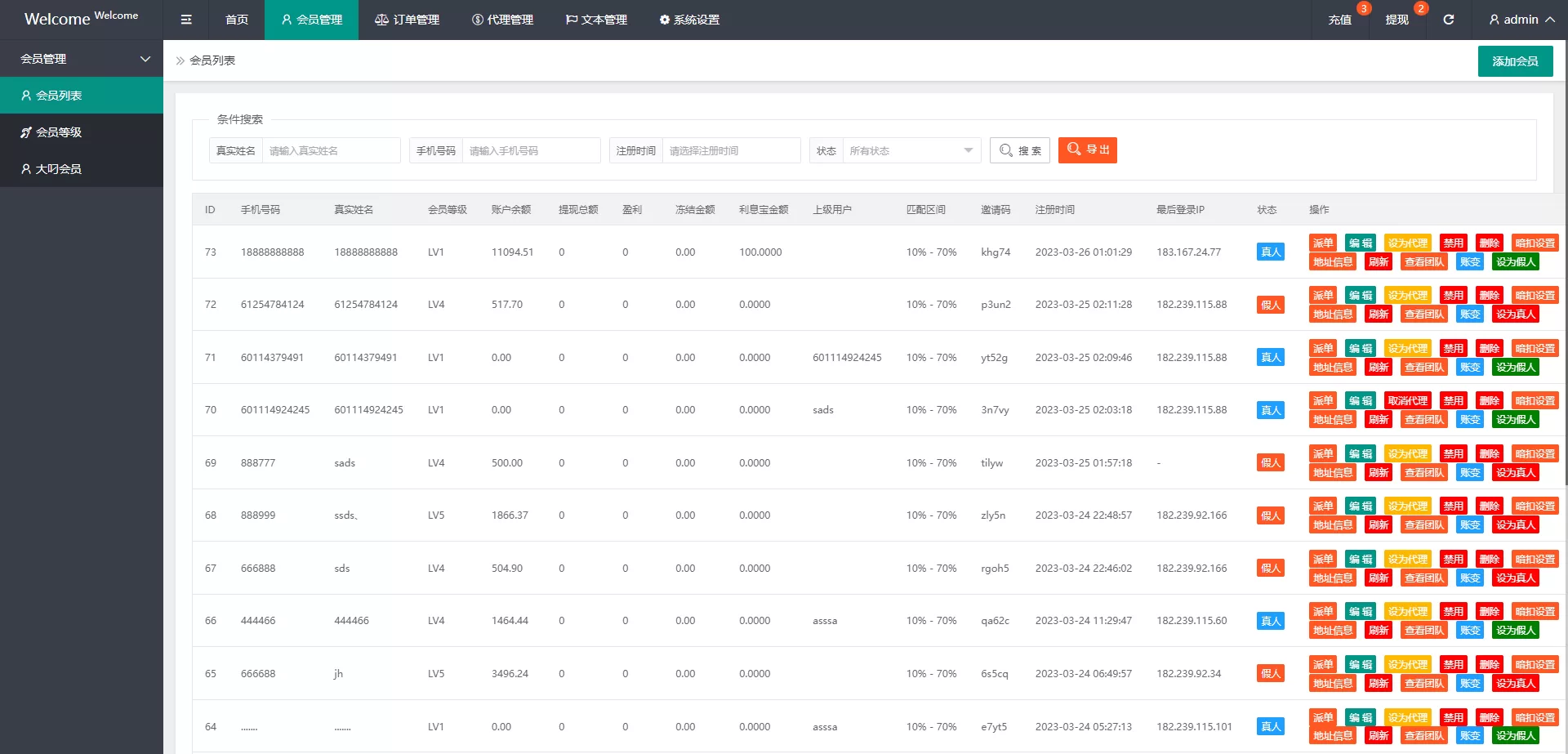Toggle the sidebar collapse hamburger icon

point(186,20)
